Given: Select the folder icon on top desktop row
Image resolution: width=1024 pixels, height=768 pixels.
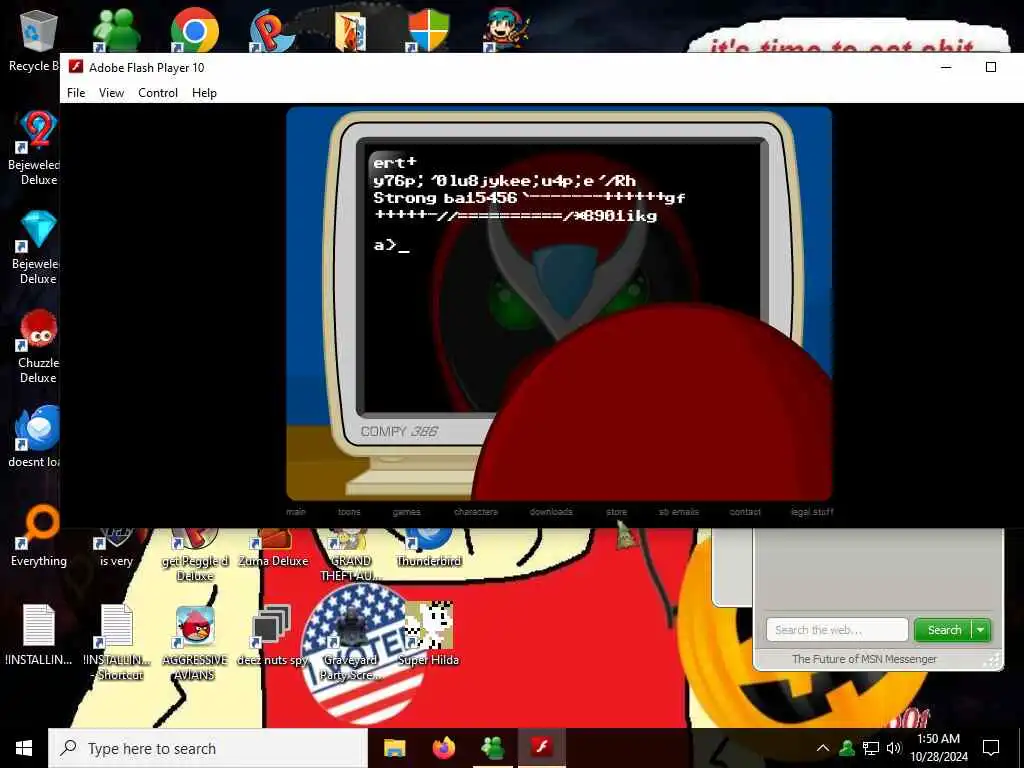Looking at the screenshot, I should pos(351,30).
